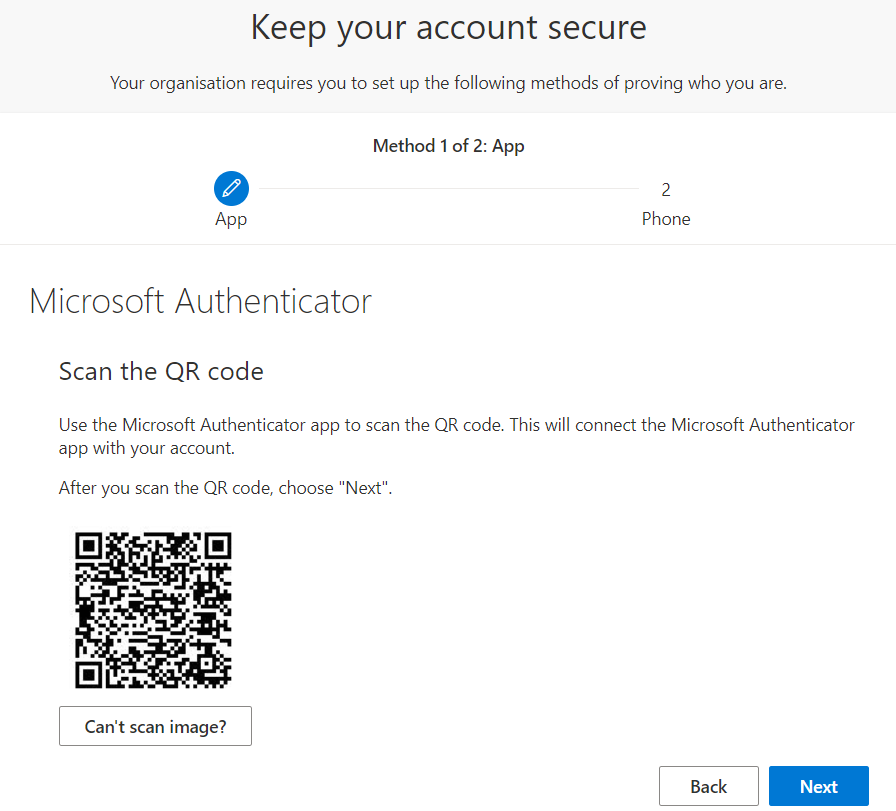Click the App step label

[x=231, y=220]
